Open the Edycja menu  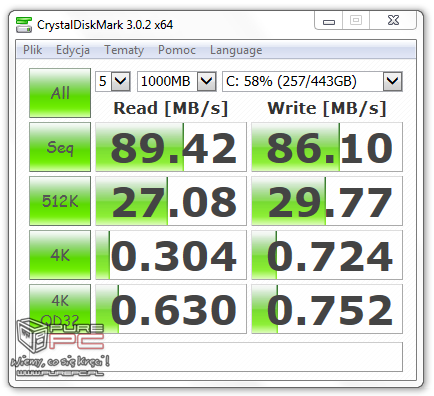tap(73, 50)
